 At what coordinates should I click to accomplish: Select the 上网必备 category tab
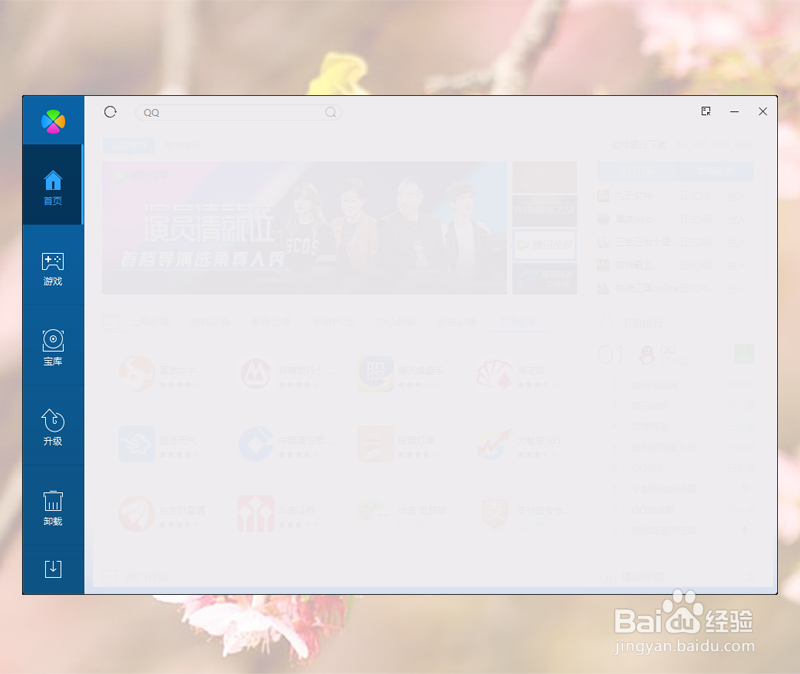(150, 322)
